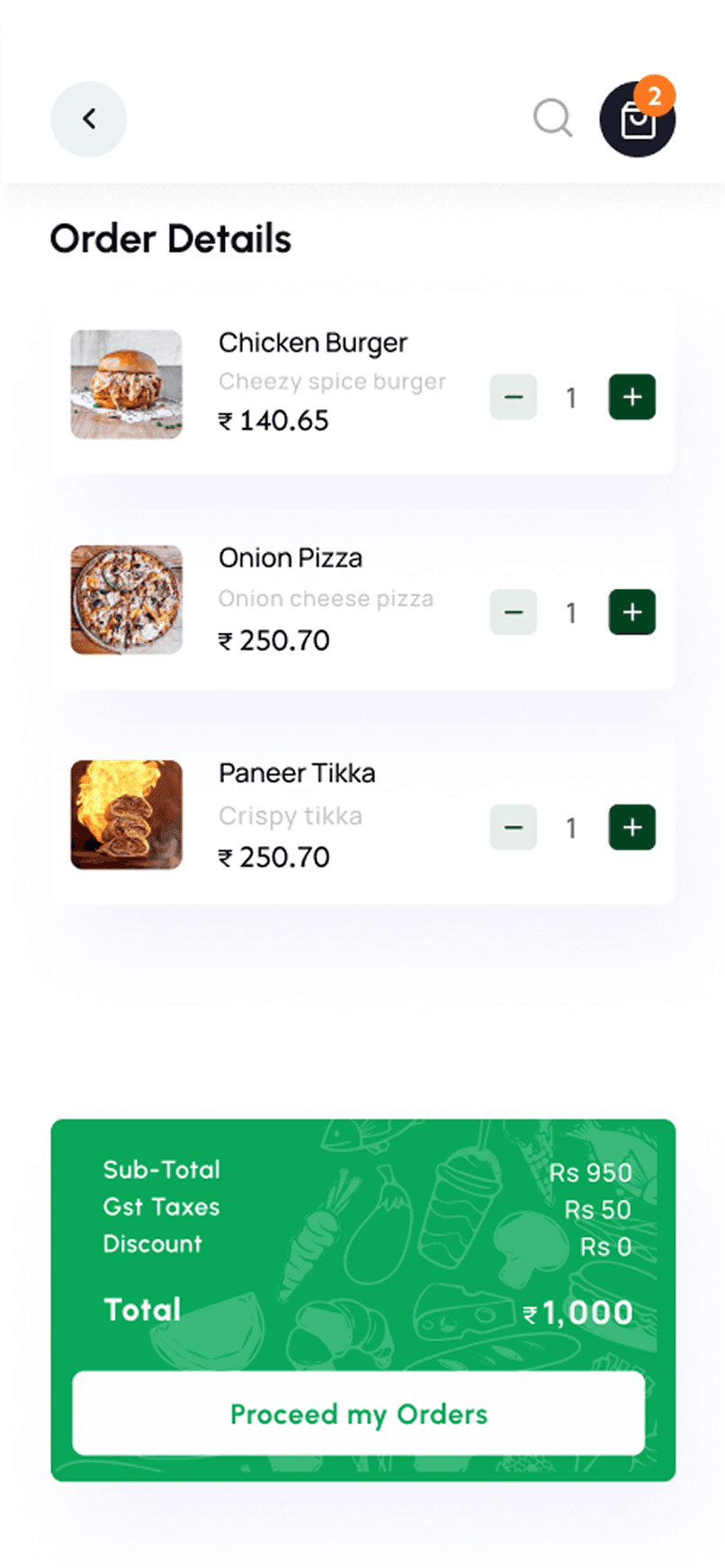This screenshot has width=725, height=1568.
Task: Increase Onion Pizza quantity with plus
Action: point(632,612)
